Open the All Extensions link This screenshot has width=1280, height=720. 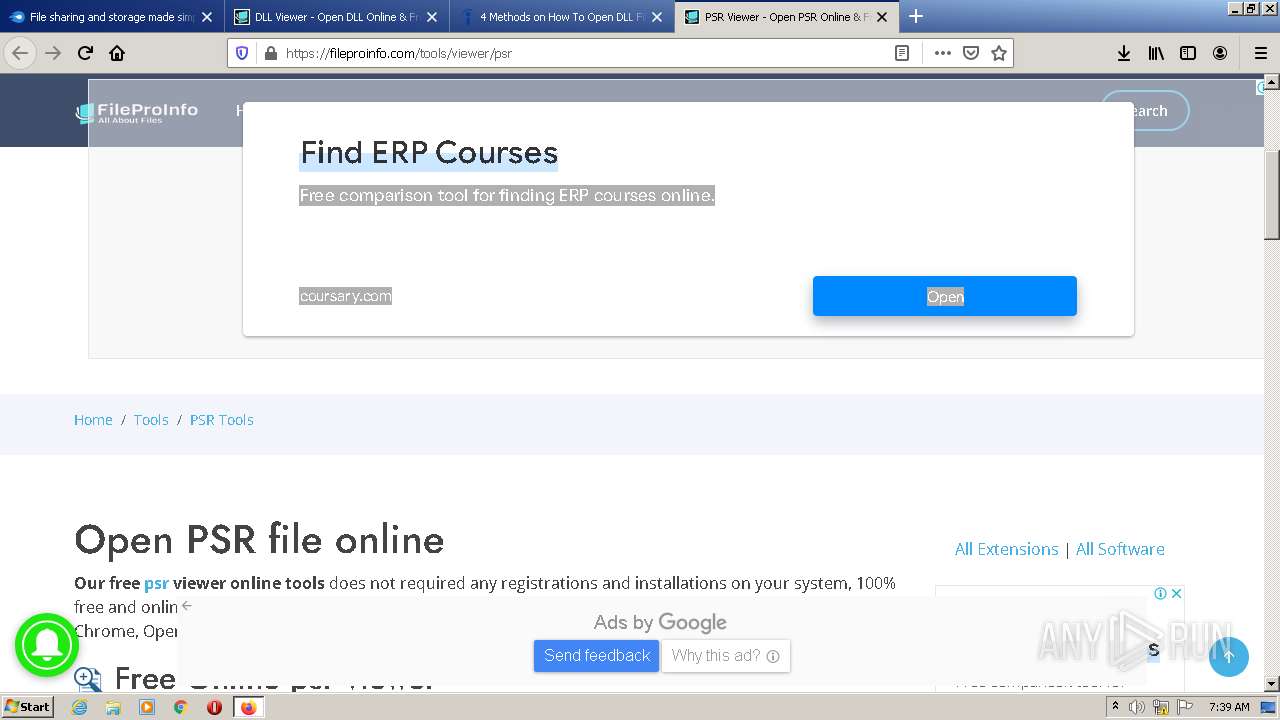(x=1006, y=549)
